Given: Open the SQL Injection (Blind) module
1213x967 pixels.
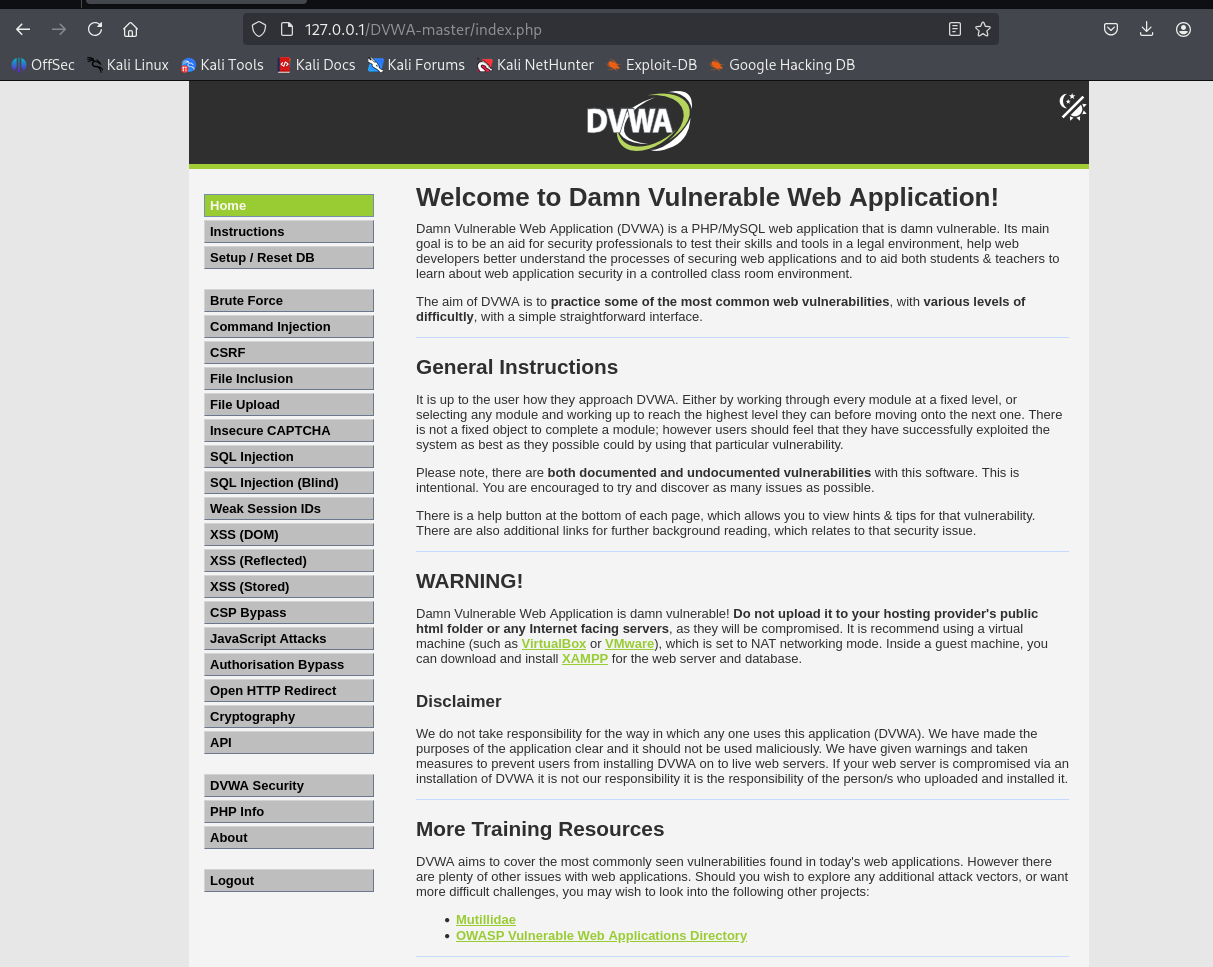Looking at the screenshot, I should click(289, 482).
